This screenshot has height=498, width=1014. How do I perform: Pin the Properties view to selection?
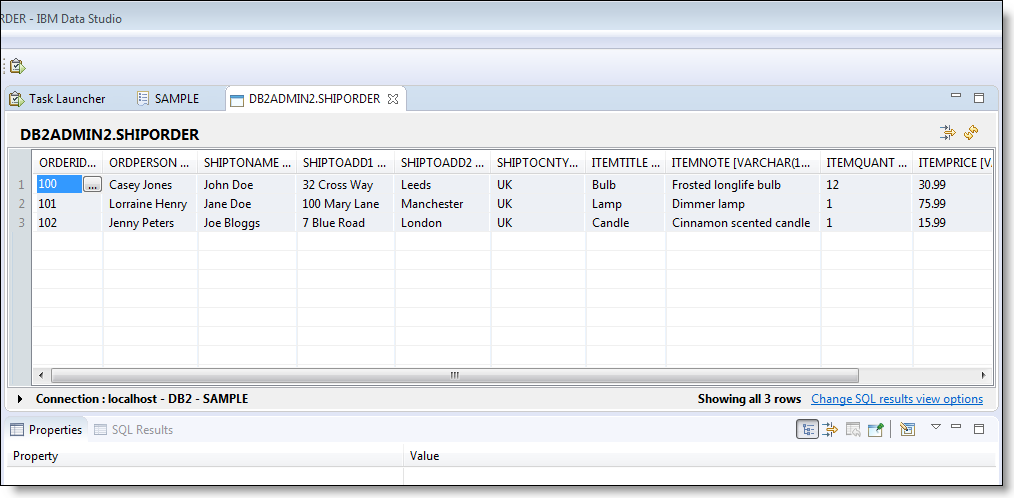tap(875, 429)
